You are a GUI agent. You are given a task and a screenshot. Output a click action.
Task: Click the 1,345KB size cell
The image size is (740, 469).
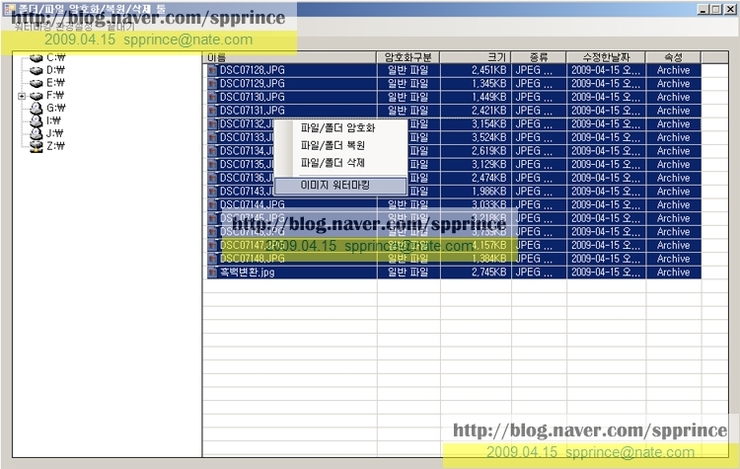489,84
